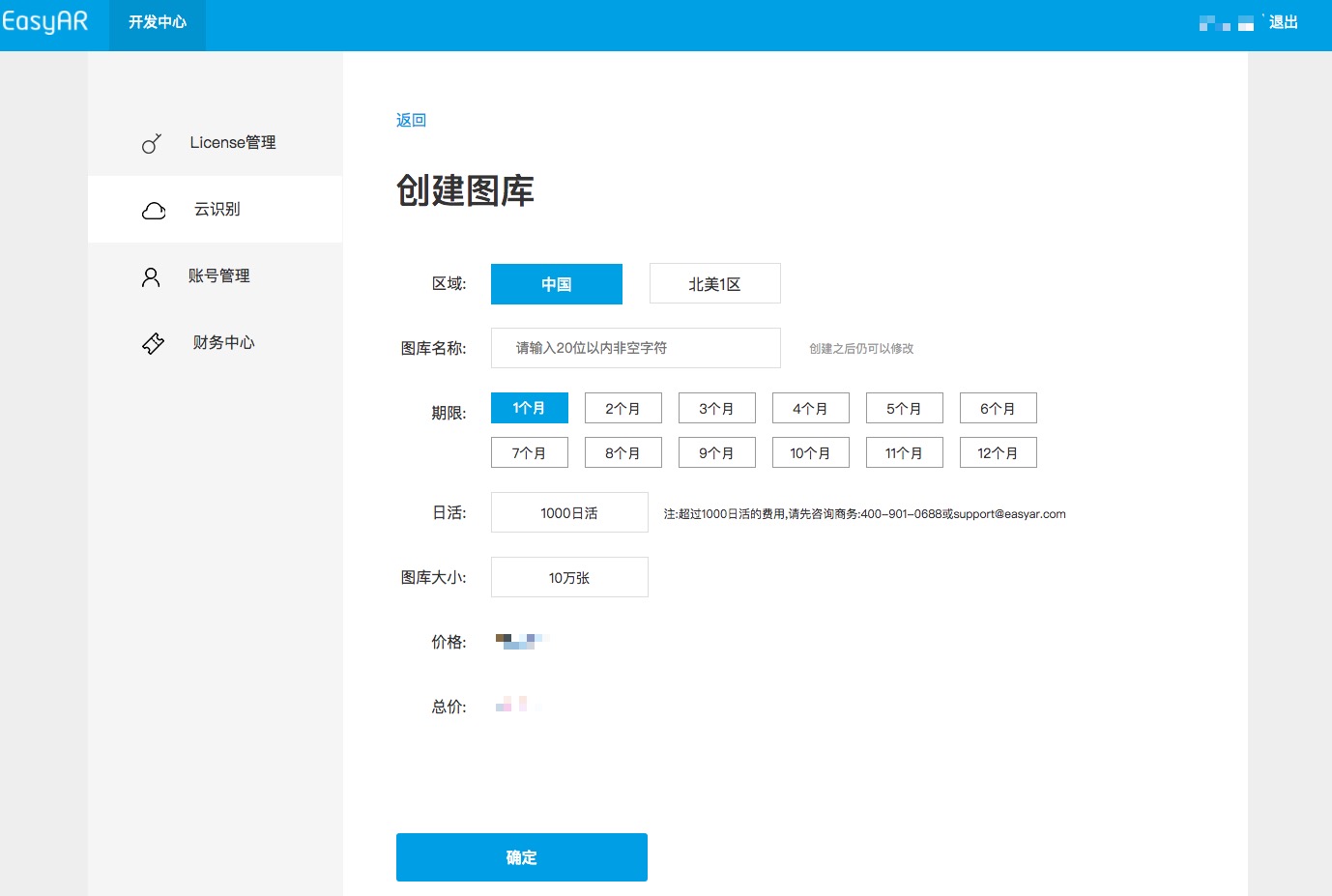Click the key icon beside License管理

(x=151, y=142)
